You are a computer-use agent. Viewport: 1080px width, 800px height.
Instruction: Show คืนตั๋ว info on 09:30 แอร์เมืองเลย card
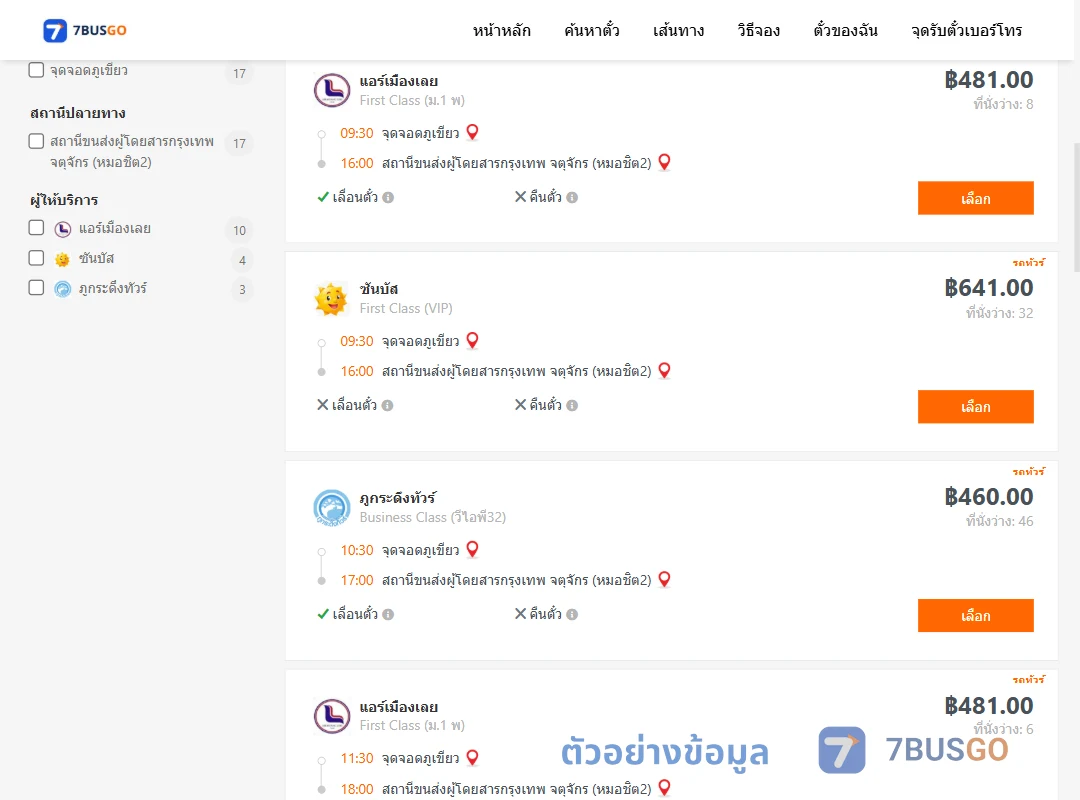tap(572, 198)
